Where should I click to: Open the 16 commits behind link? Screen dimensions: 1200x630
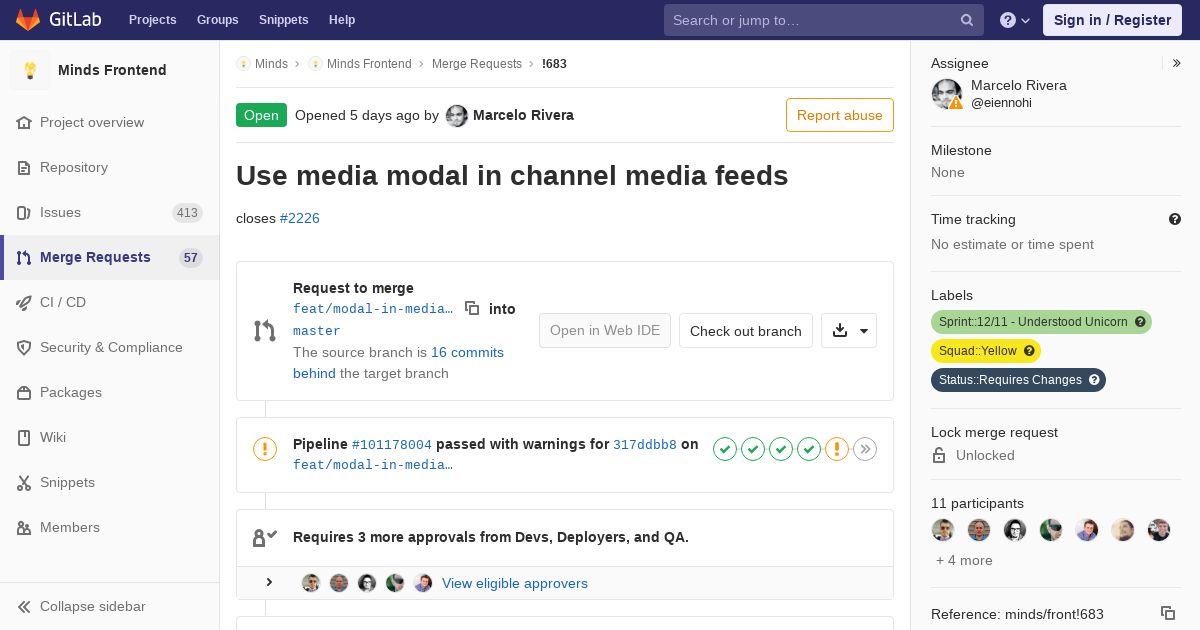coord(398,363)
